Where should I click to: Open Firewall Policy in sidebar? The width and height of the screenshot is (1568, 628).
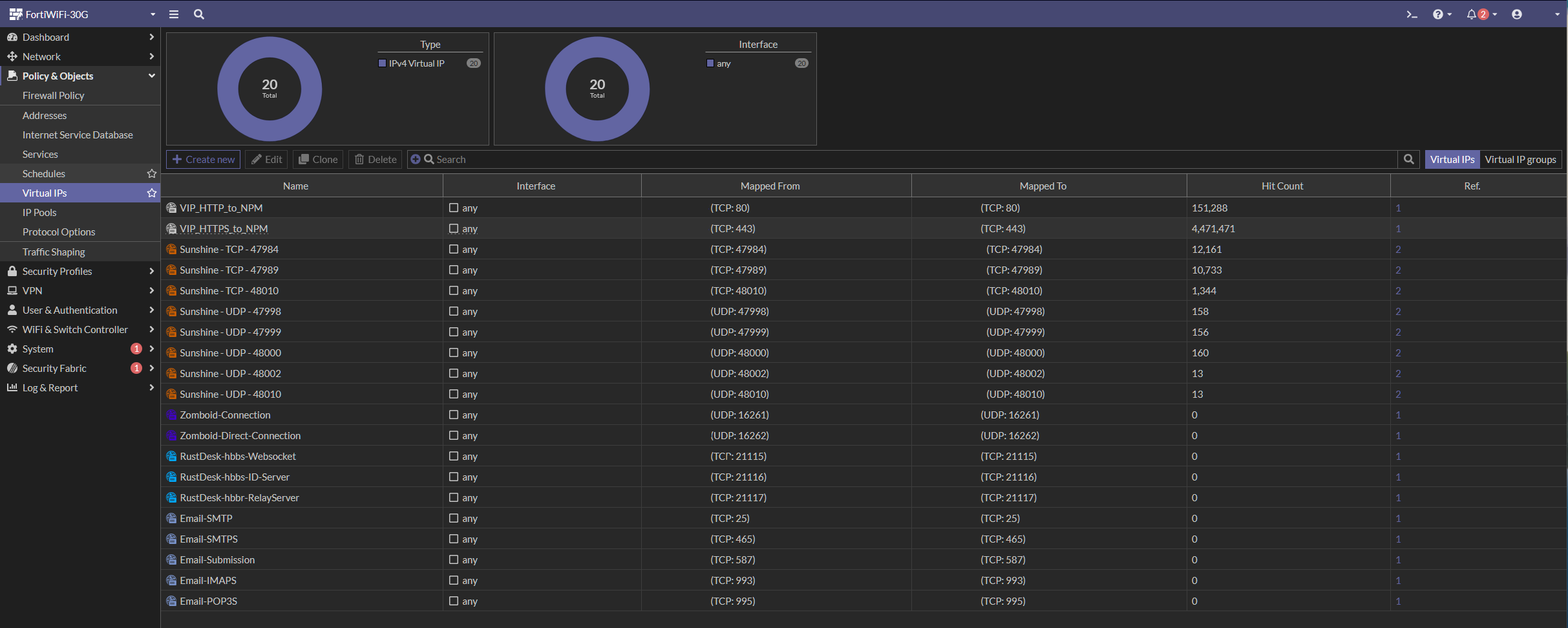[x=54, y=95]
